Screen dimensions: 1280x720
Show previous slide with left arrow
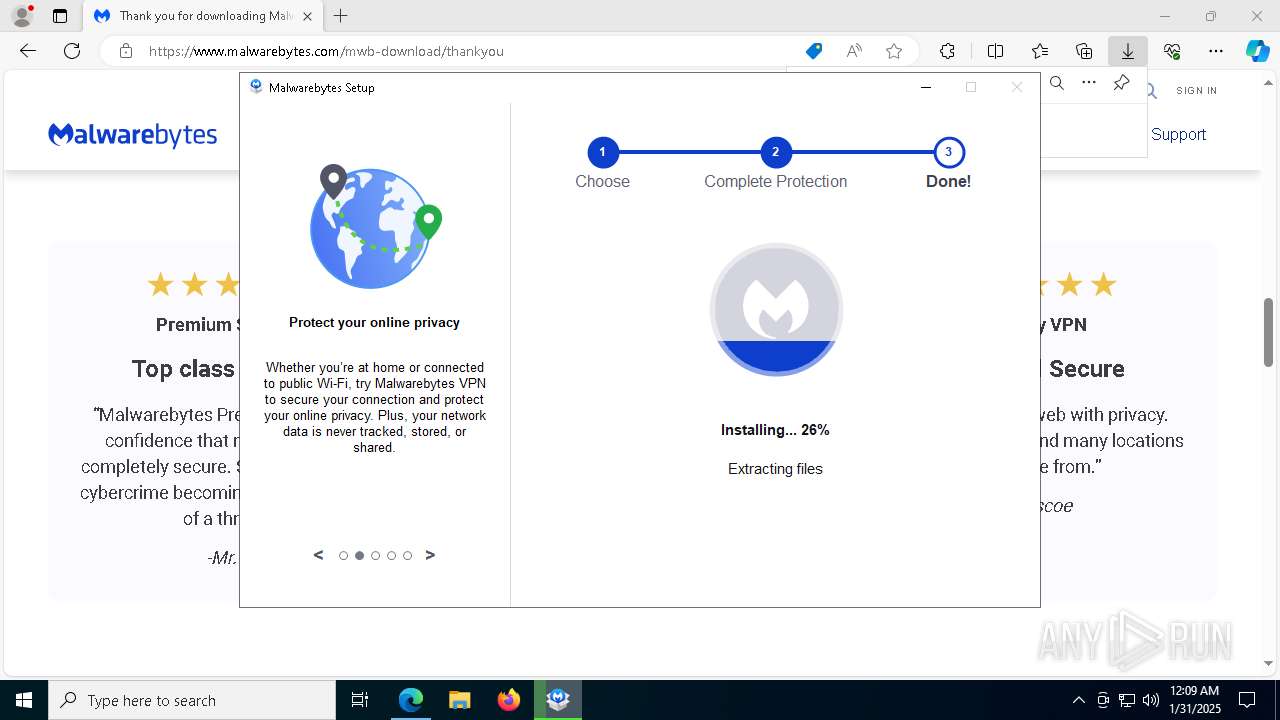point(318,555)
